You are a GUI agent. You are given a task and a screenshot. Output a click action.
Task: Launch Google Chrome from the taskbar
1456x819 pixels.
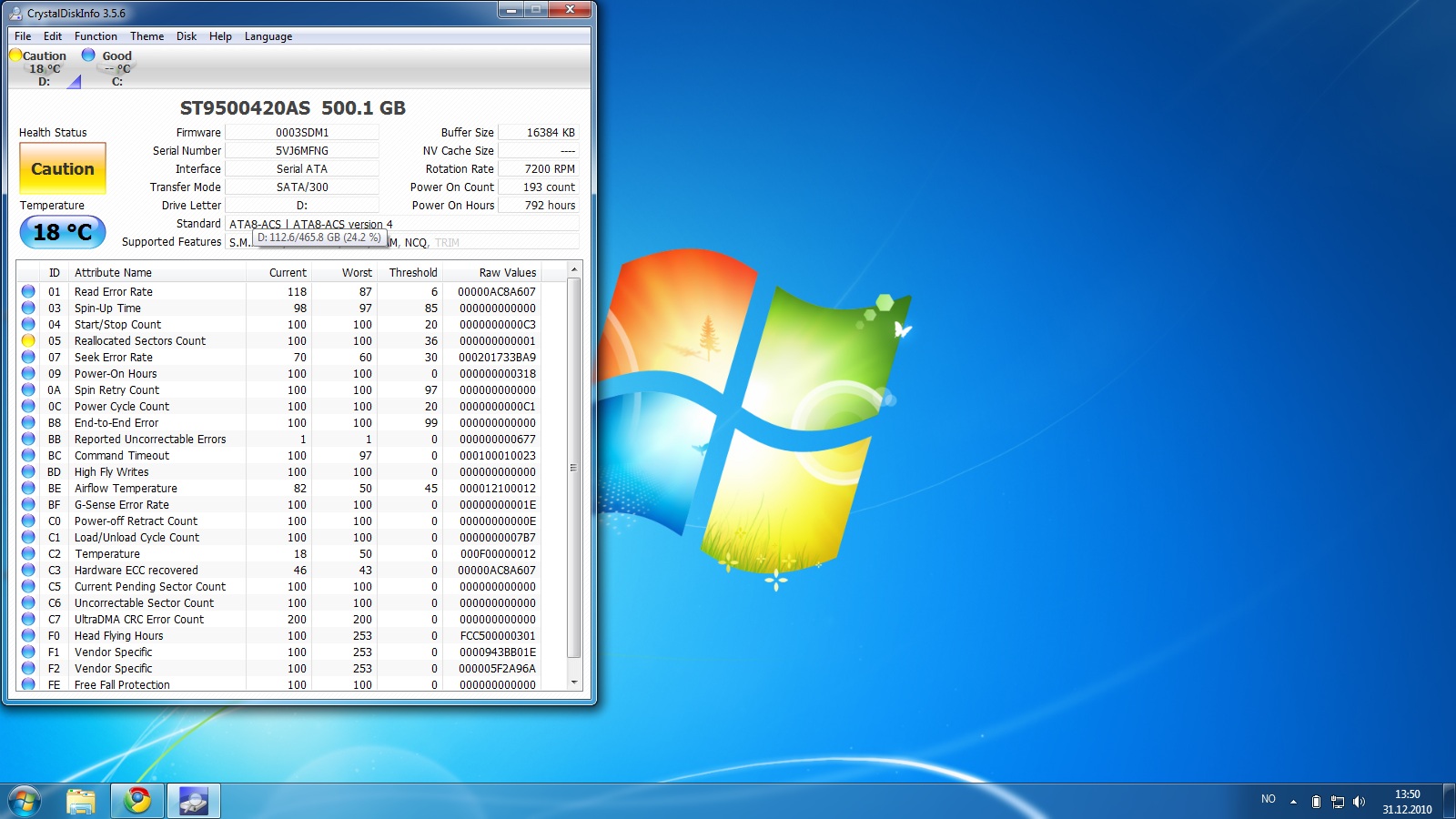(138, 801)
